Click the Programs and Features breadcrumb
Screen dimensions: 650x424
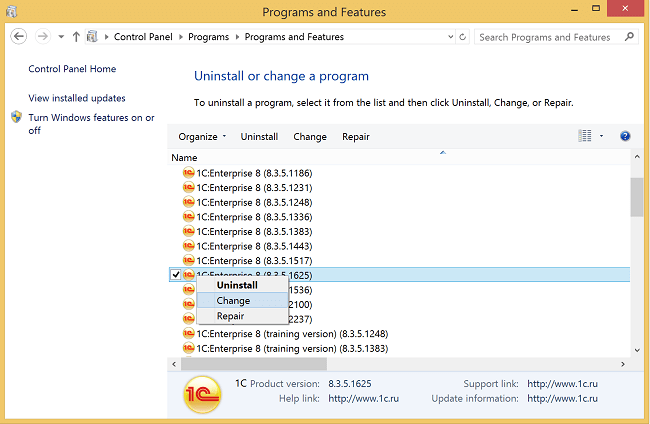pyautogui.click(x=294, y=37)
